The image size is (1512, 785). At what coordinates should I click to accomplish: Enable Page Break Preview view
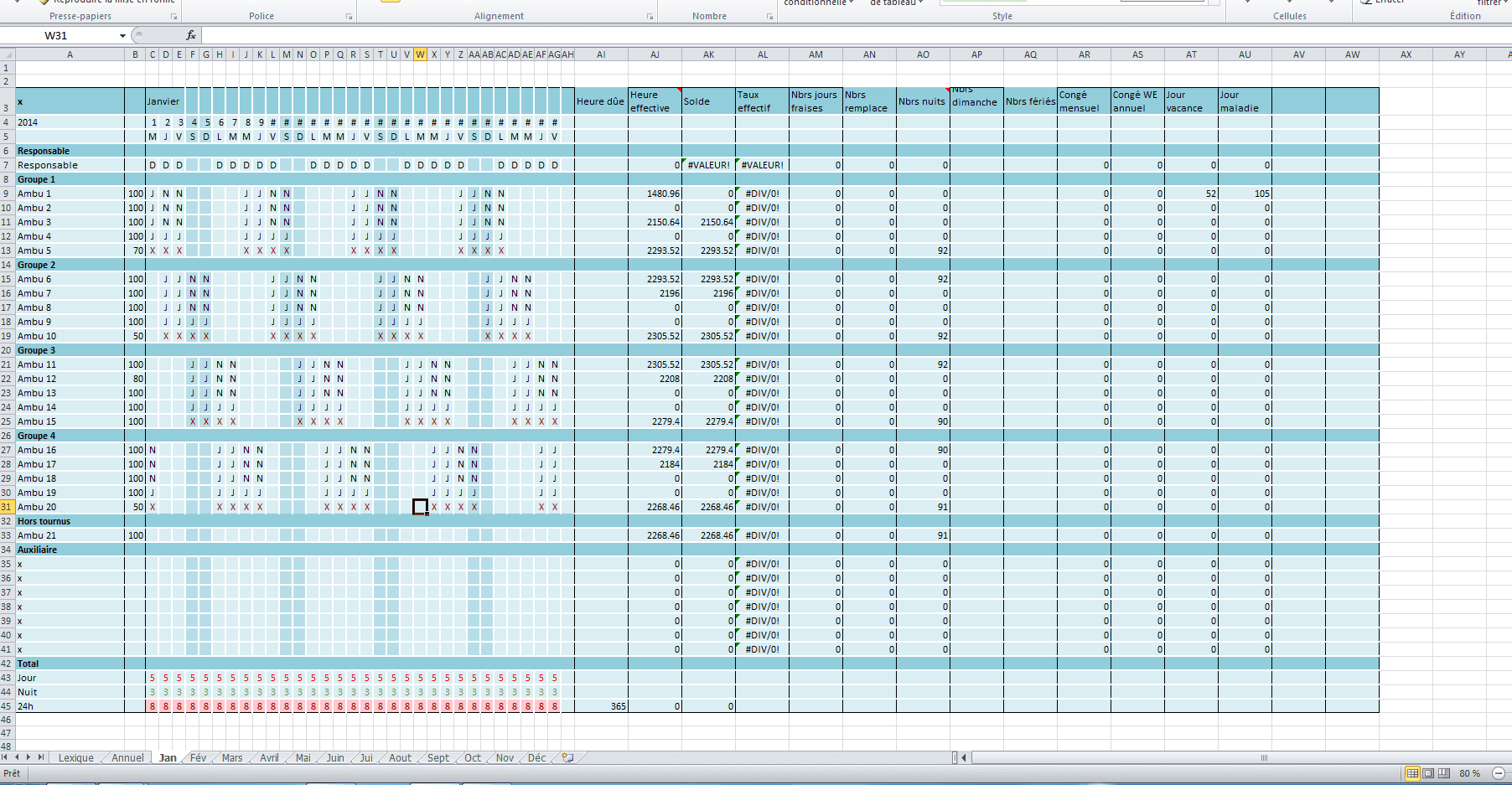tap(1445, 773)
